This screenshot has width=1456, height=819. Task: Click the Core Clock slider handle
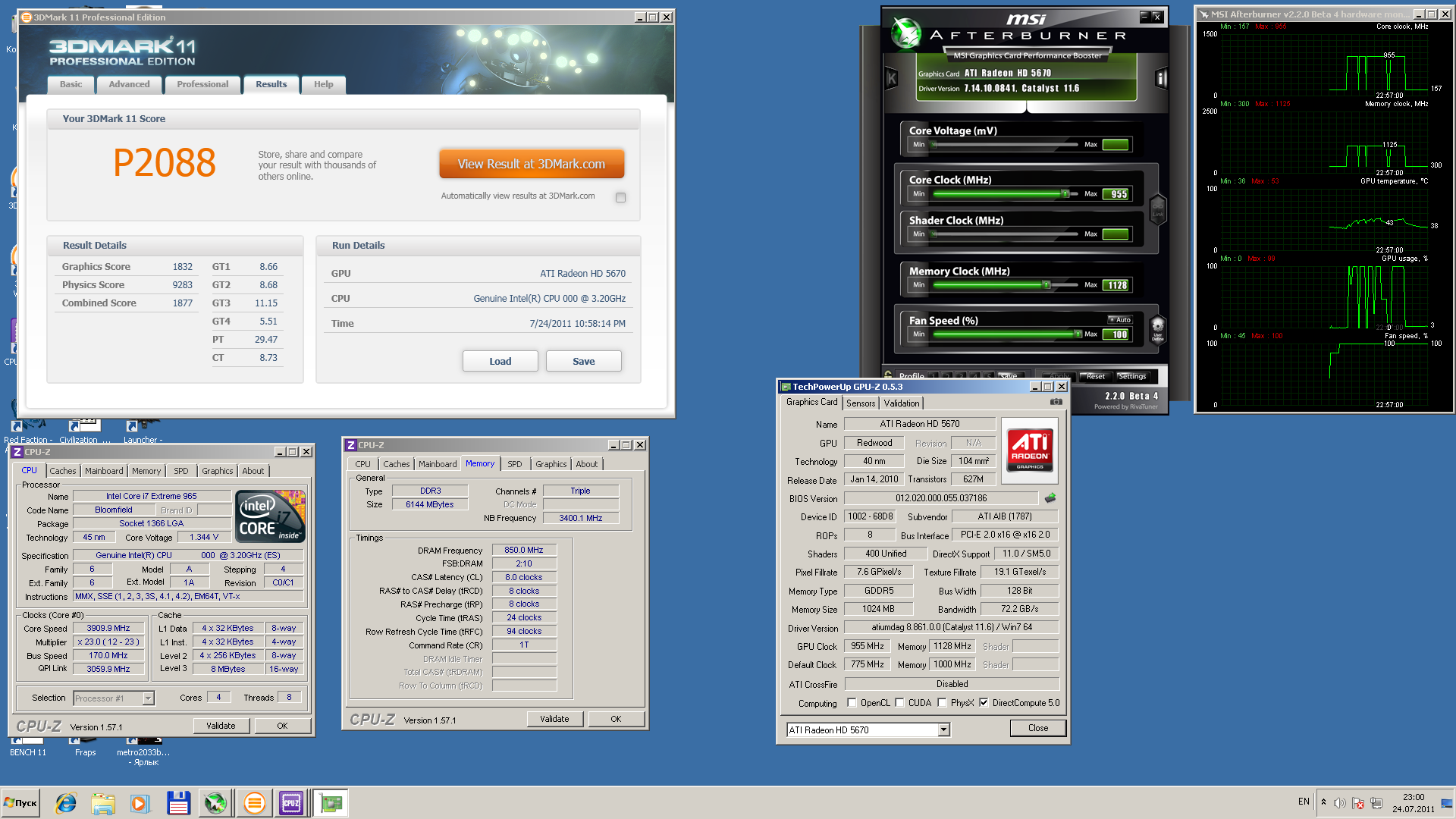(x=1065, y=194)
